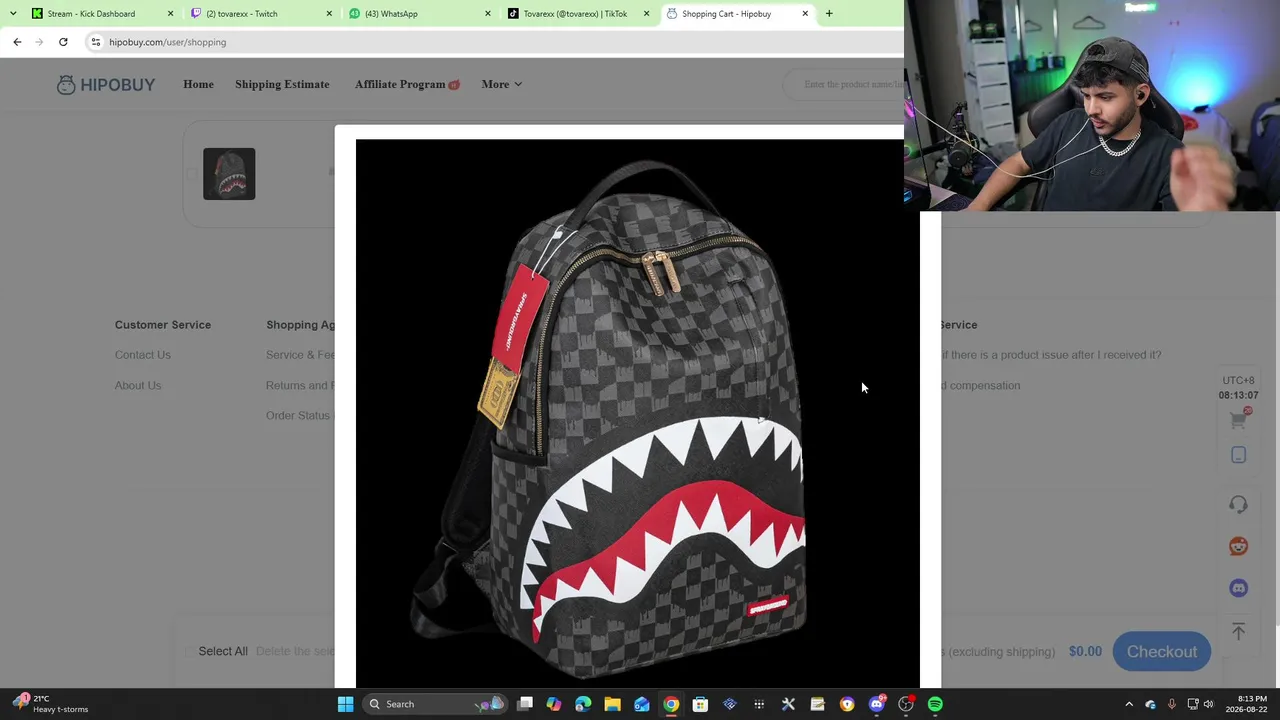
Task: Open the About Us footer link
Action: [x=138, y=385]
